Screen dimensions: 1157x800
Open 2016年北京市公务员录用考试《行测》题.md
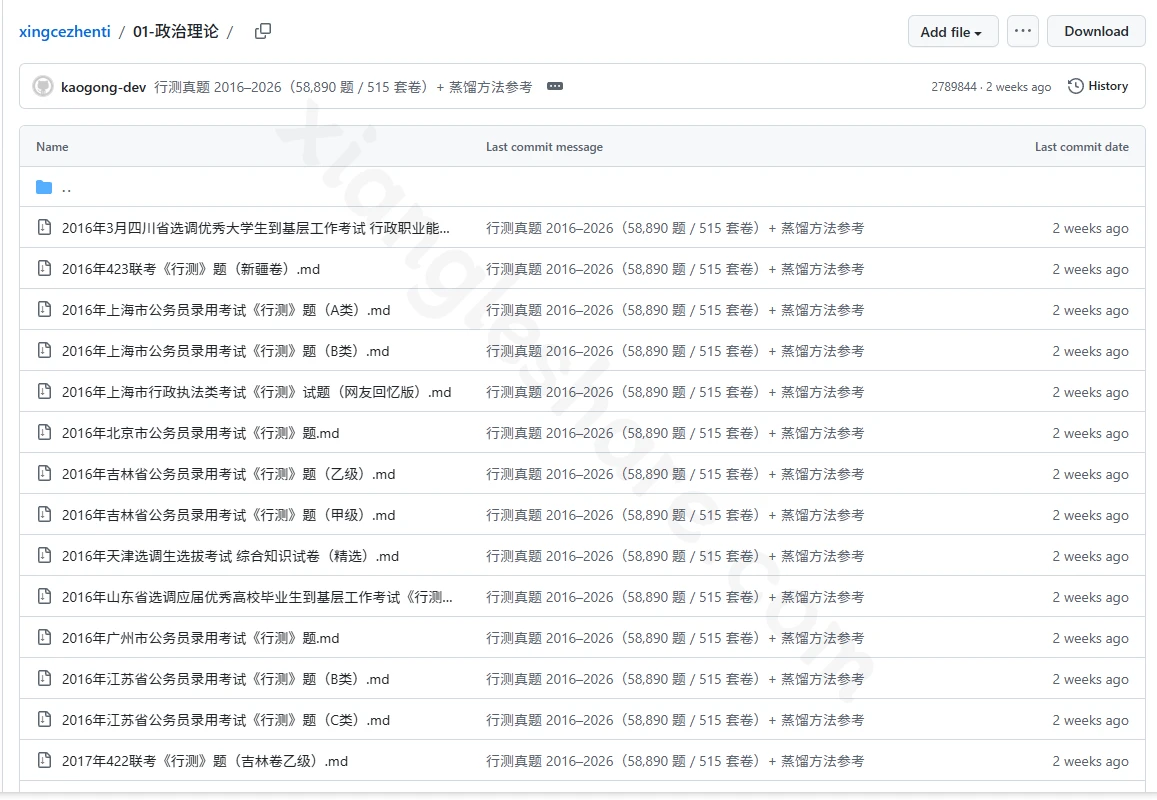tap(200, 433)
